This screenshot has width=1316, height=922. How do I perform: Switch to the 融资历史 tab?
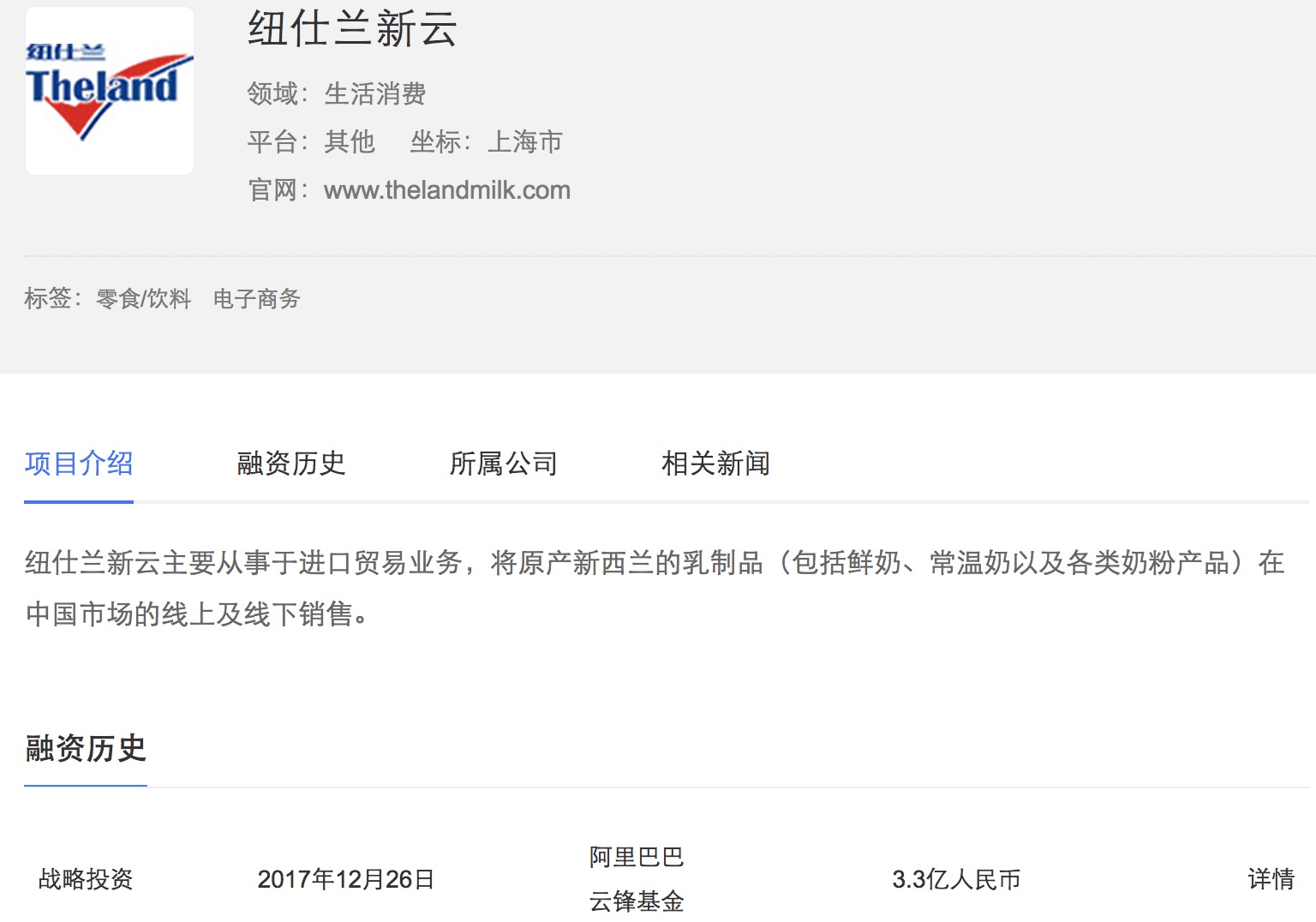tap(291, 464)
